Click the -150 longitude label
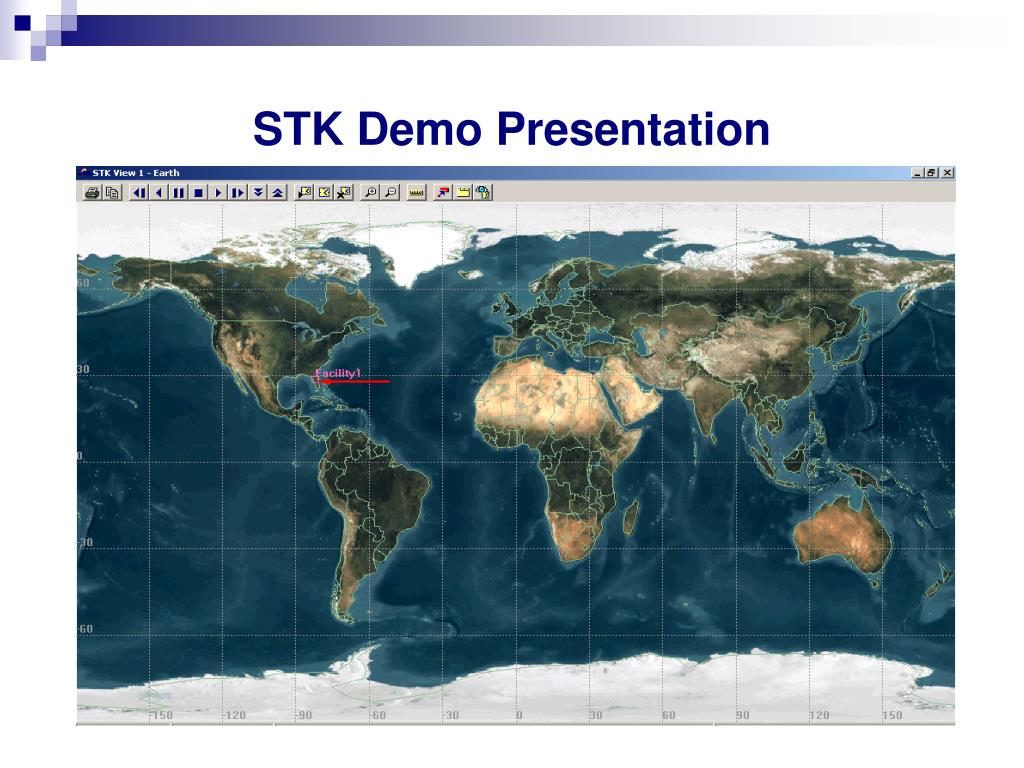Screen dimensions: 1024x768 click(x=161, y=715)
